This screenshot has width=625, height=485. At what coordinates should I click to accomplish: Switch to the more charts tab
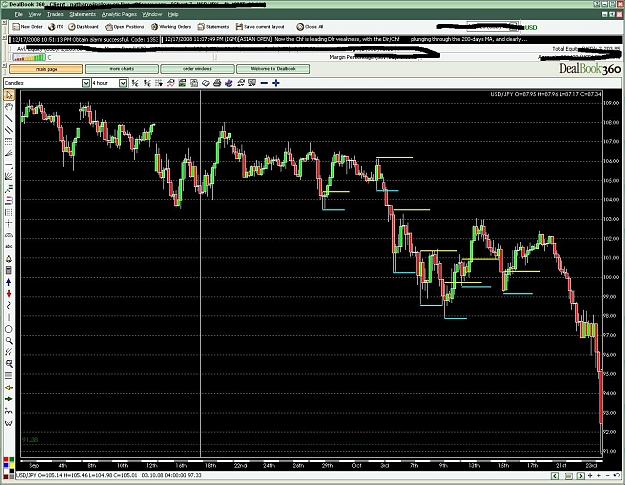(x=122, y=69)
